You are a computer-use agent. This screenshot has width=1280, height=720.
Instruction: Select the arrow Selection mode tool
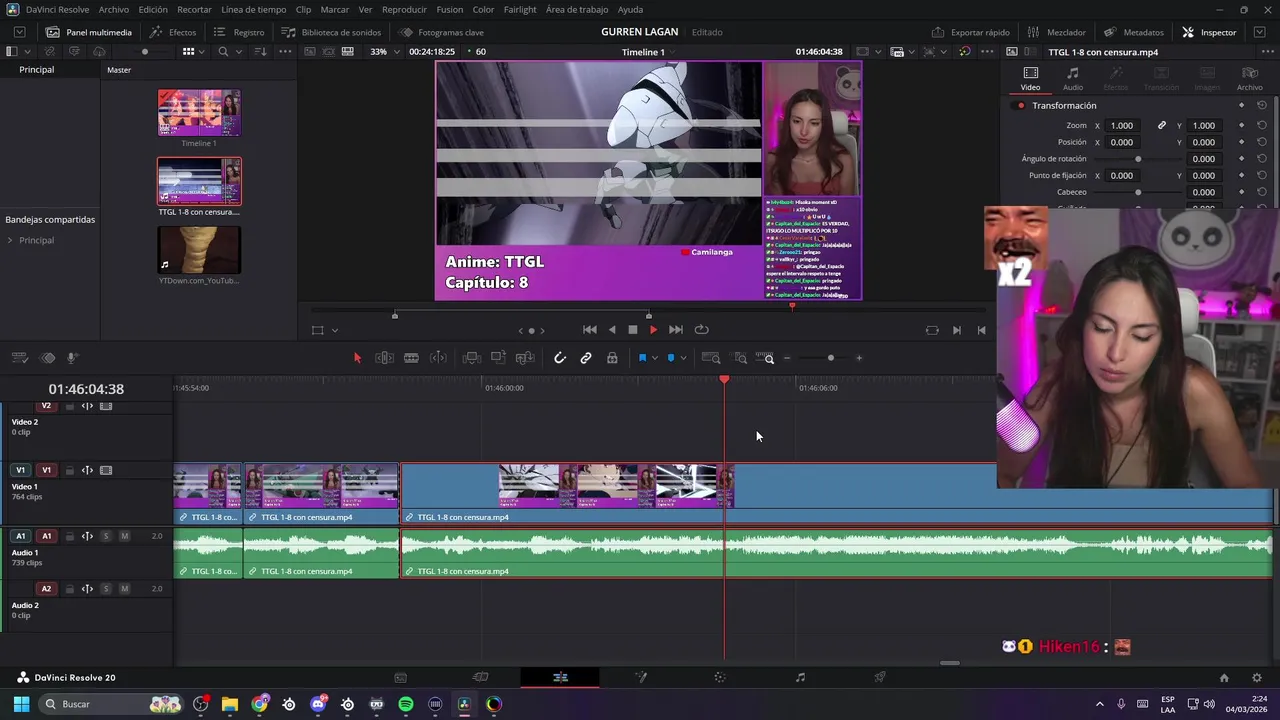[357, 358]
